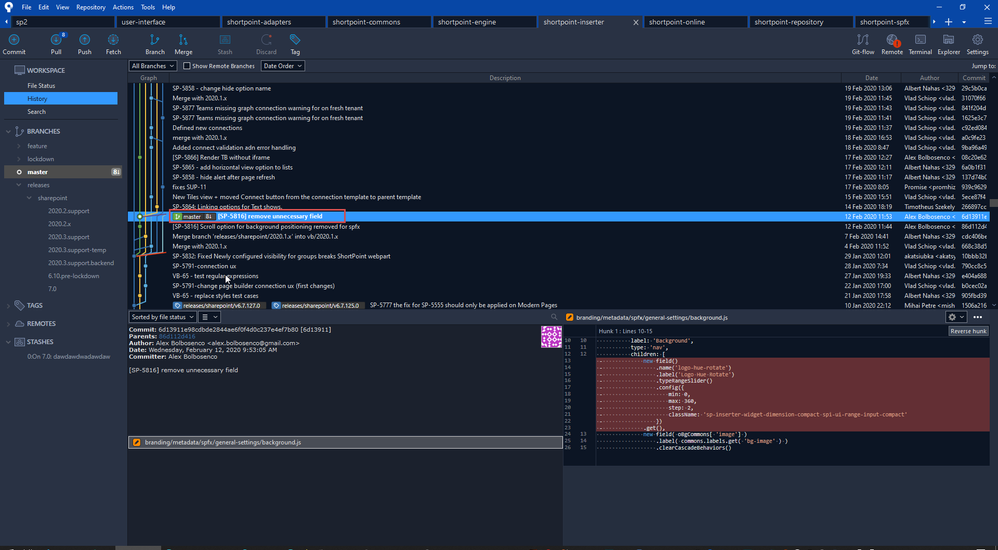
Task: Open the All Branches dropdown
Action: [152, 66]
